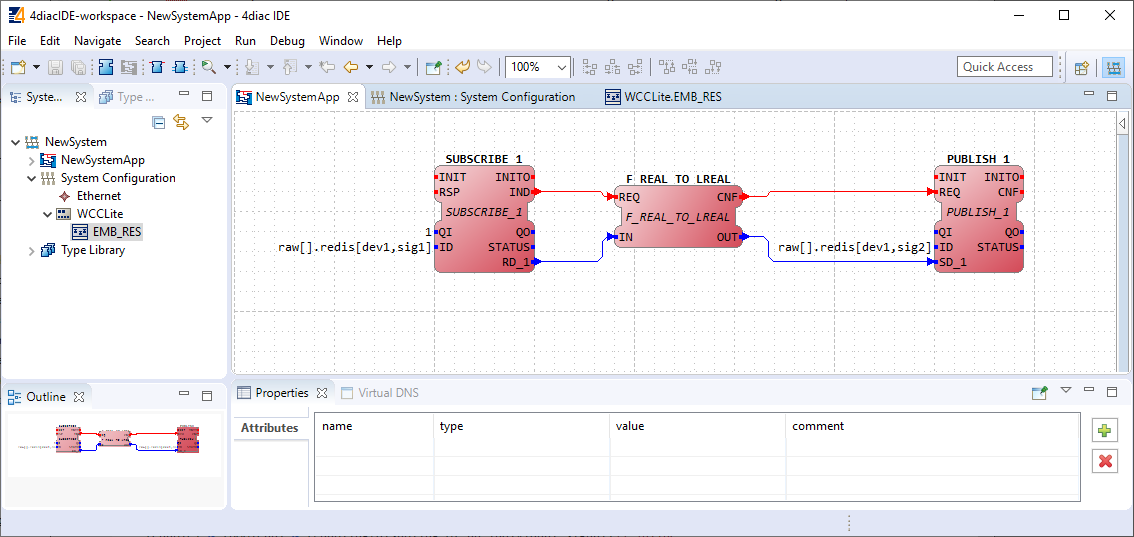Image resolution: width=1134 pixels, height=537 pixels.
Task: Open the Project menu
Action: click(x=202, y=40)
